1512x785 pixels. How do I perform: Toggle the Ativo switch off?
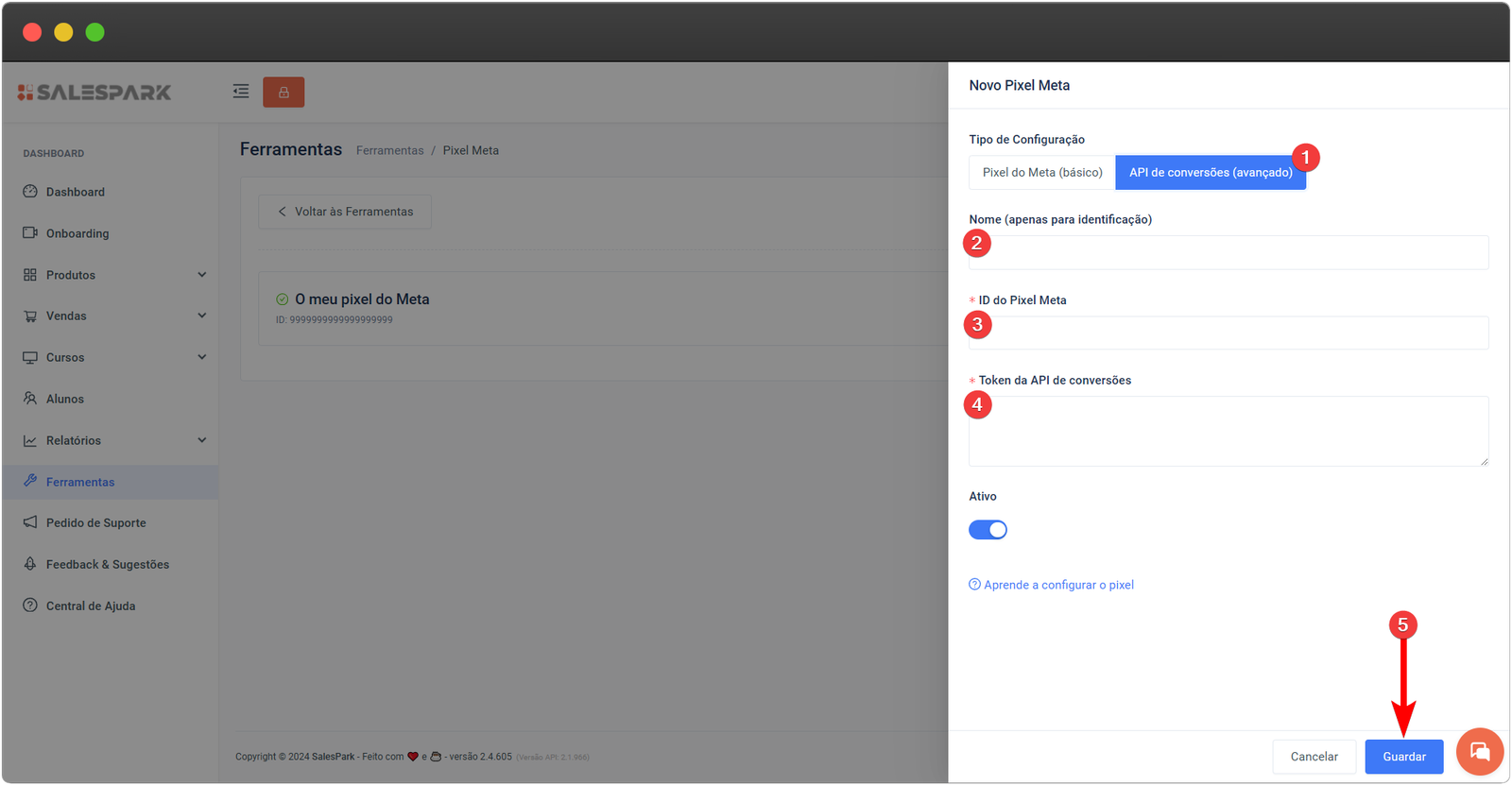click(988, 530)
